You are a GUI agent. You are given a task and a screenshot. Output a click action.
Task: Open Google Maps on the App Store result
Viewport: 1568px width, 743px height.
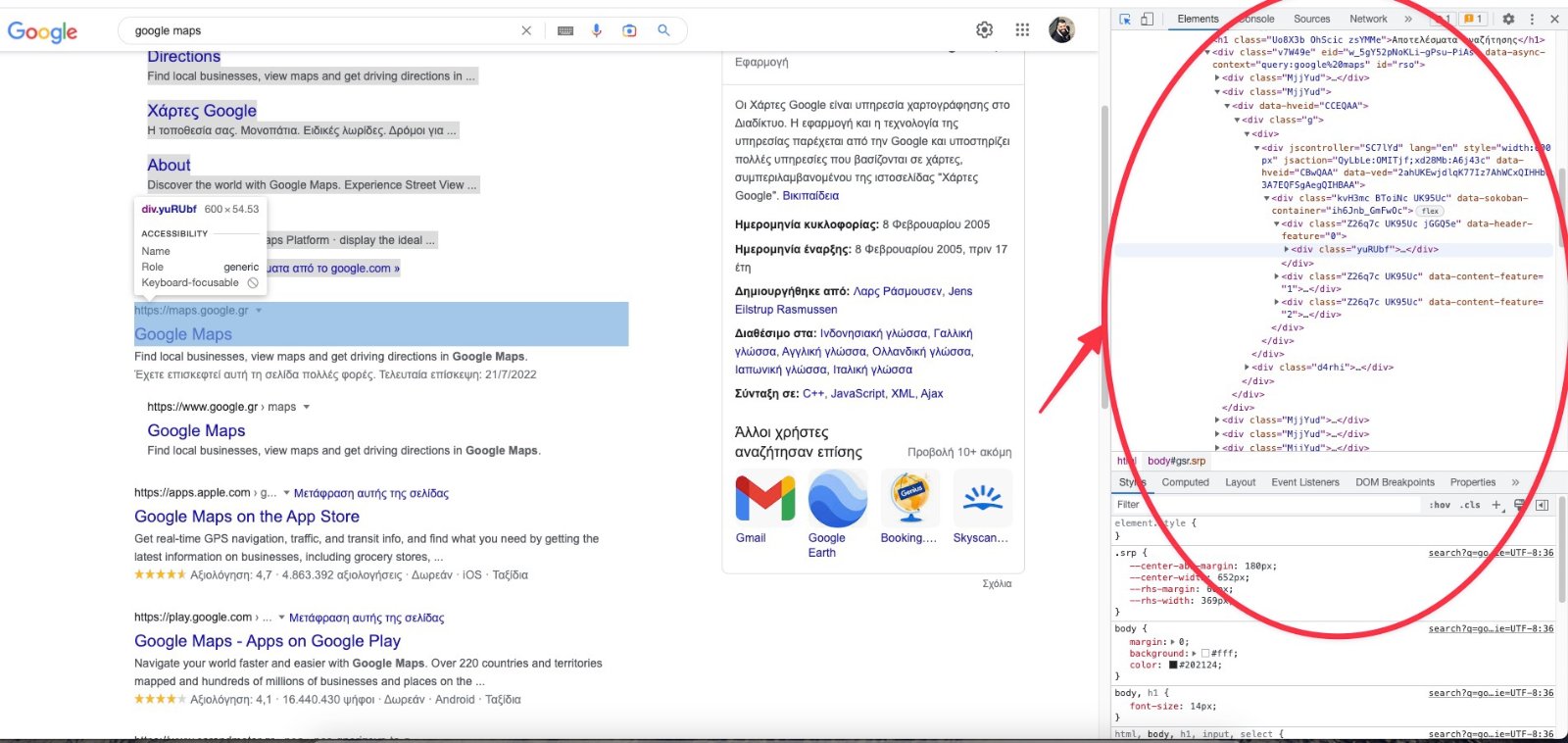coord(247,517)
